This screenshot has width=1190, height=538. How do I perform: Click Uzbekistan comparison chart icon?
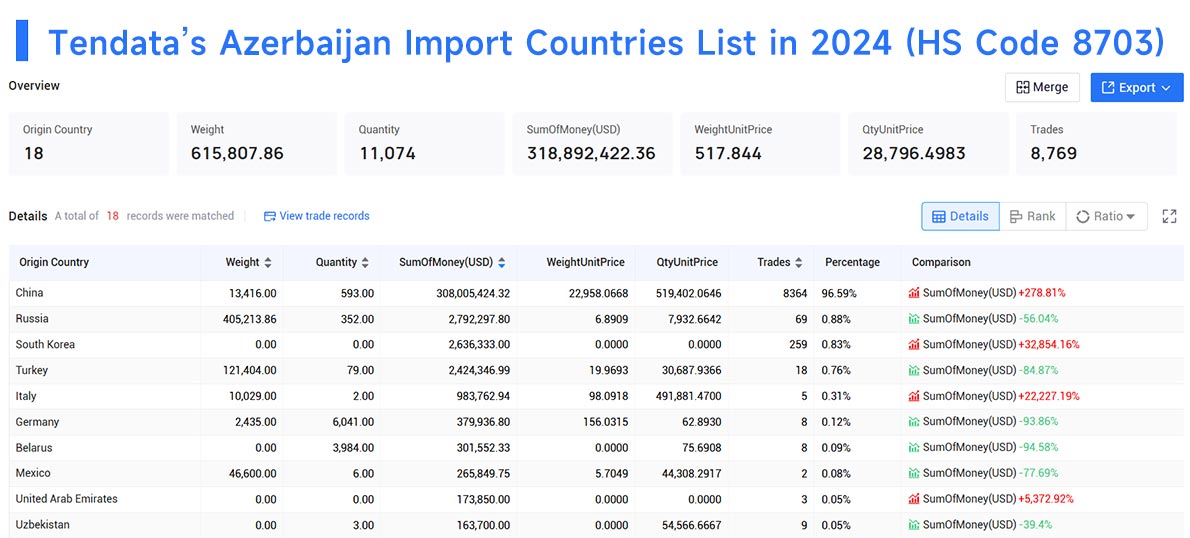(914, 525)
